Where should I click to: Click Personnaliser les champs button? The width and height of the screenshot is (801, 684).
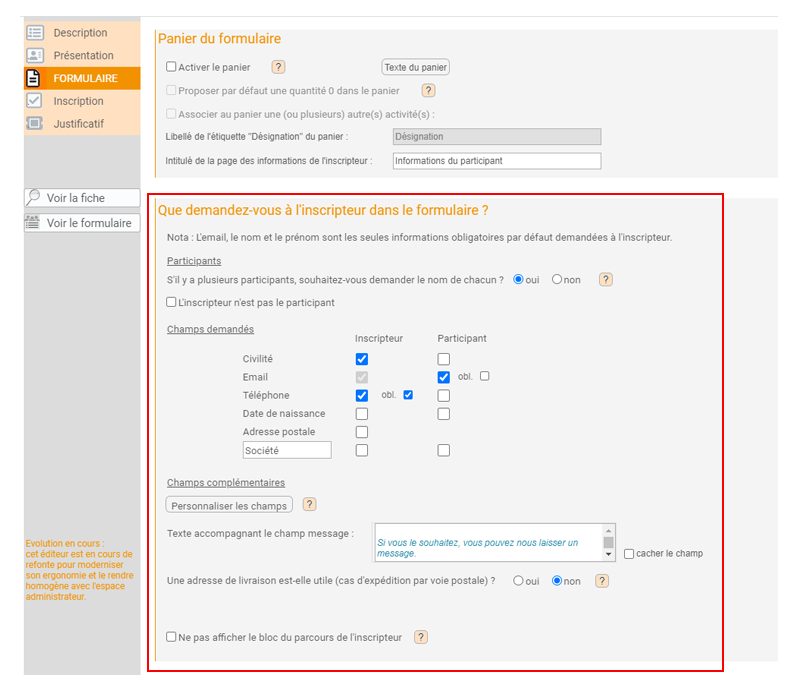229,505
